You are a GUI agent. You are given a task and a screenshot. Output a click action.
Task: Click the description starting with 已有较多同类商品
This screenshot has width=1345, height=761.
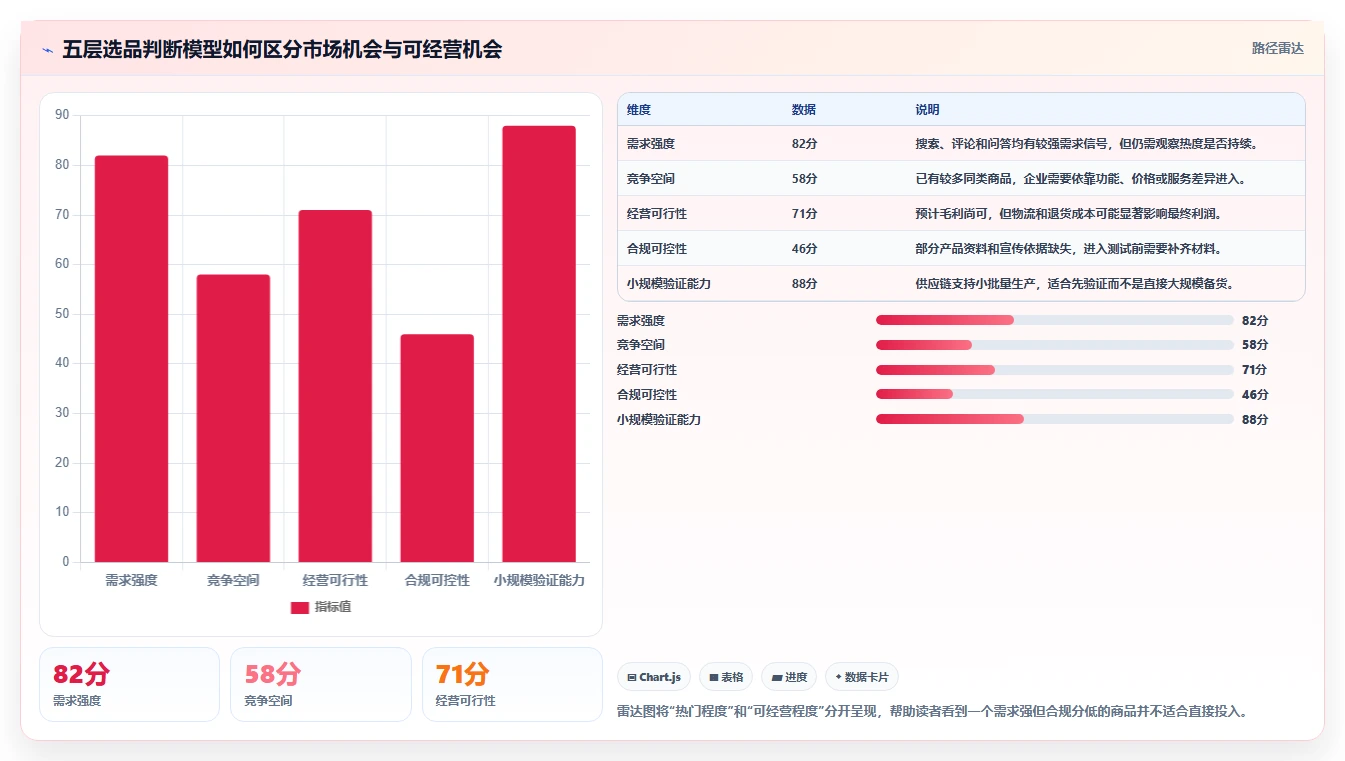pyautogui.click(x=1081, y=179)
